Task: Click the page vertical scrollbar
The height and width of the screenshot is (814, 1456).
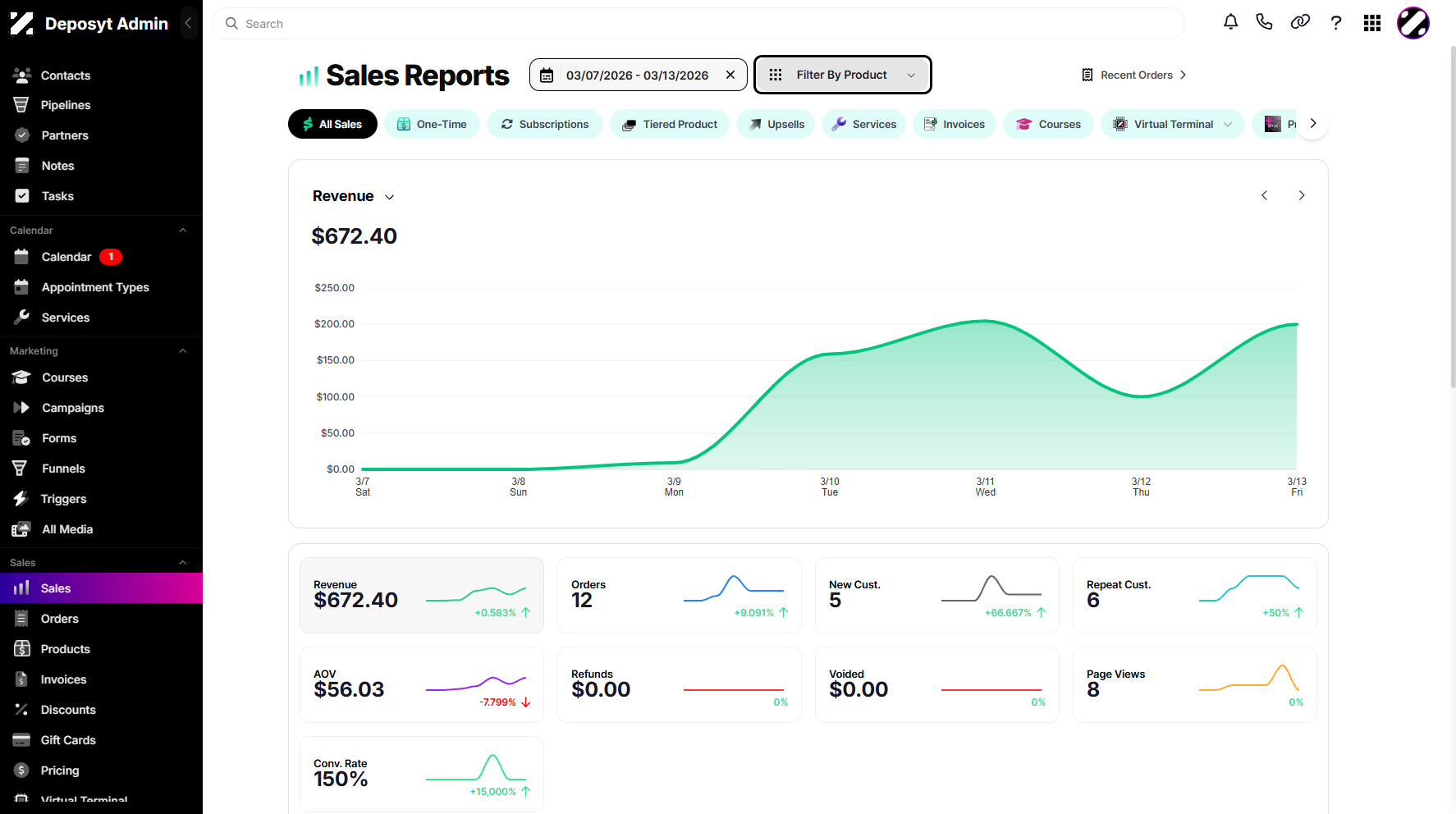Action: (x=1453, y=217)
